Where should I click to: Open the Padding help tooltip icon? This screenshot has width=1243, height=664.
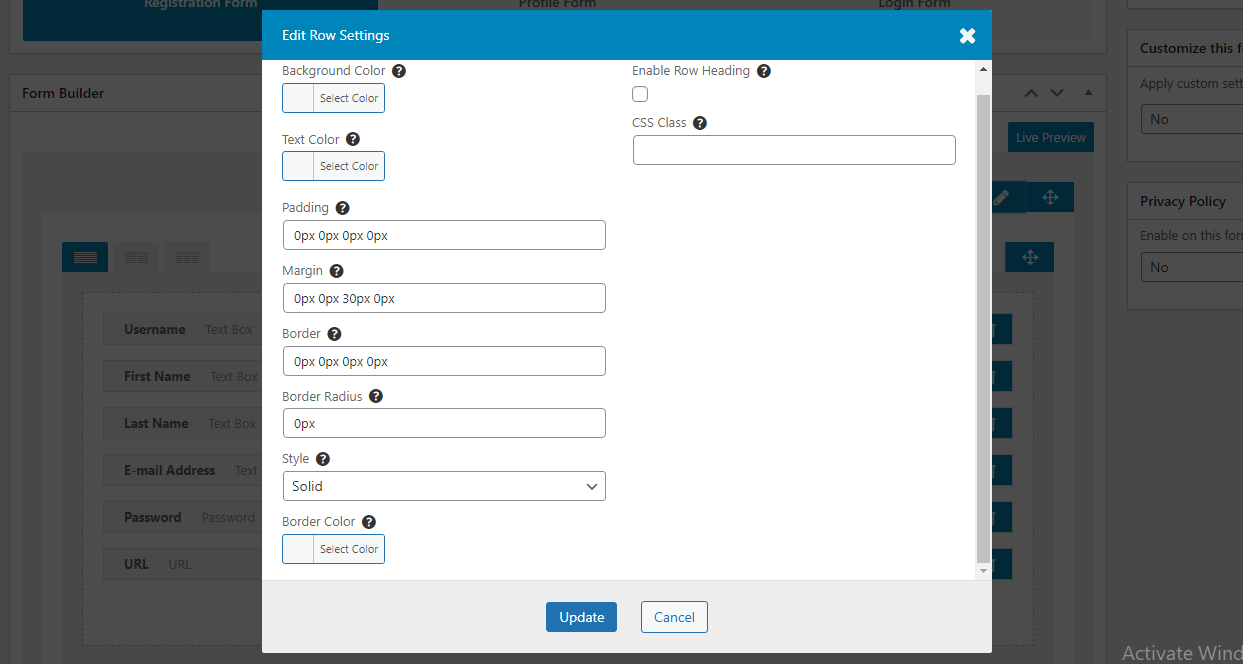[x=342, y=207]
